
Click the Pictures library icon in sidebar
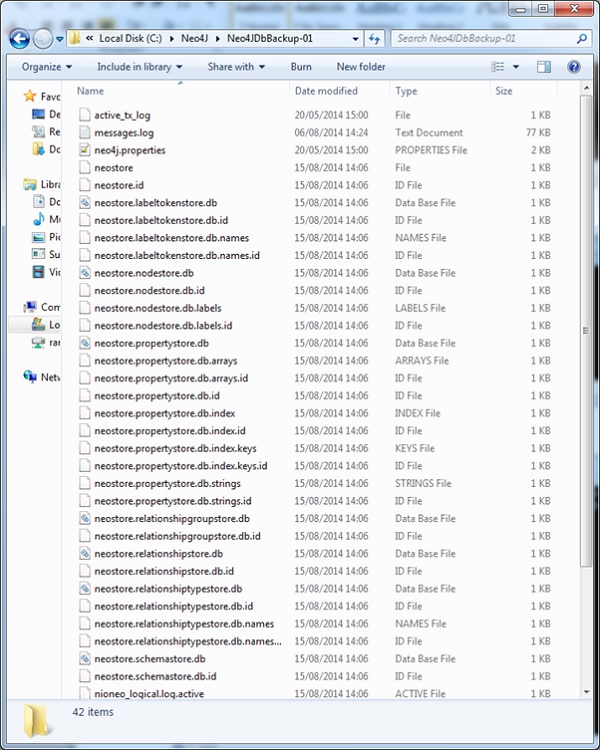[39, 237]
